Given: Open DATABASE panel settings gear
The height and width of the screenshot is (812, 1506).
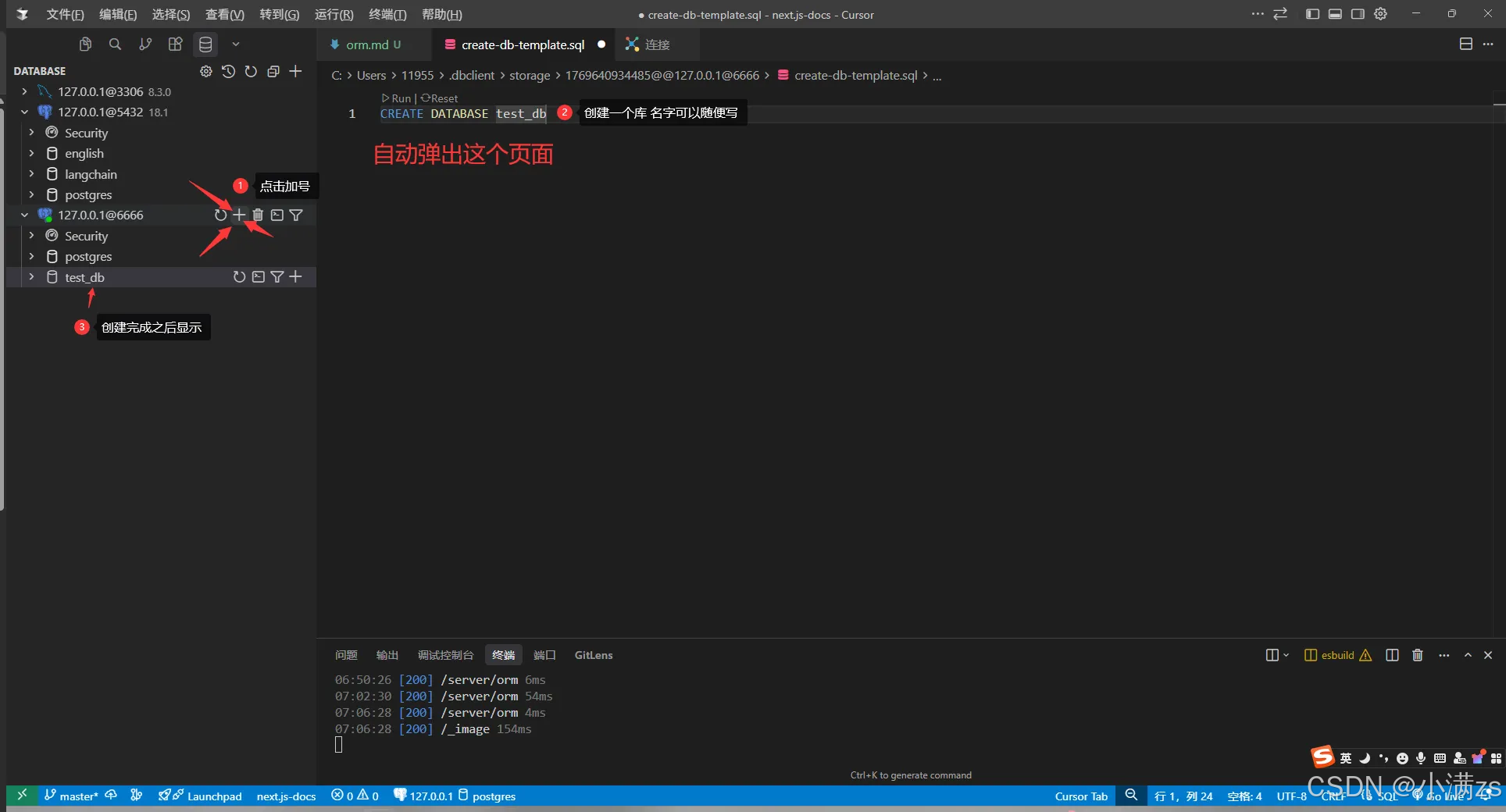Looking at the screenshot, I should point(205,71).
